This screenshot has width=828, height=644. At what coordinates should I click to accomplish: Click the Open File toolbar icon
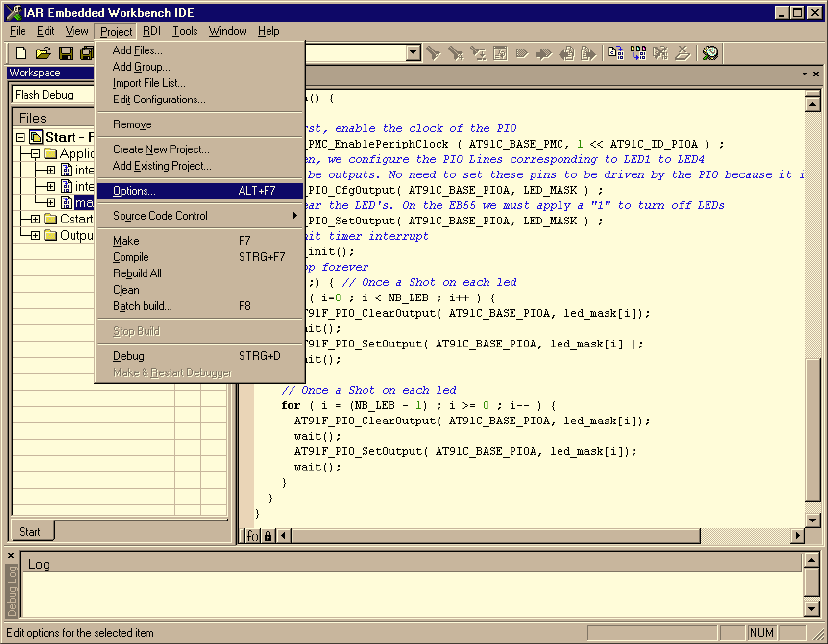(x=43, y=53)
